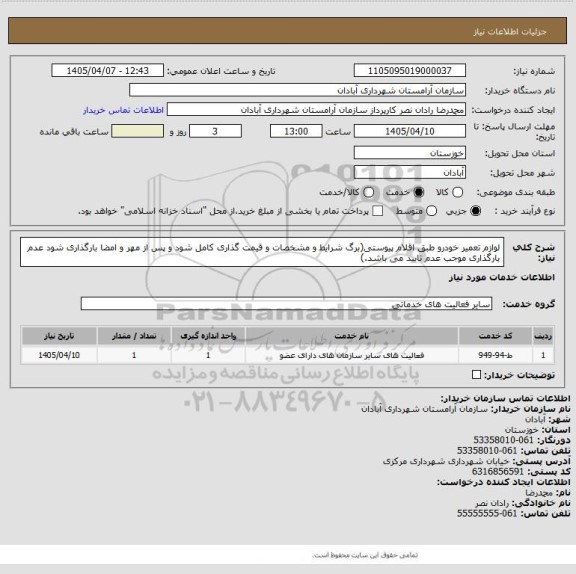The width and height of the screenshot is (576, 574).
Task: Click the days remaining field showing 3
Action: [215, 131]
